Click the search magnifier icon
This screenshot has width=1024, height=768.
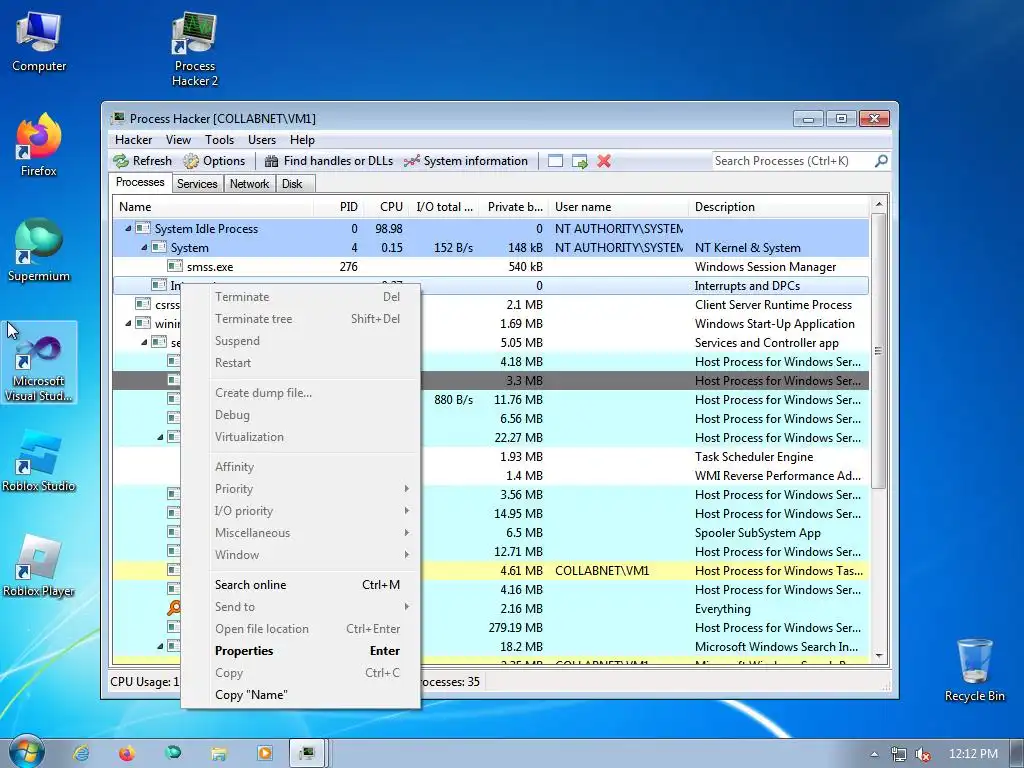(881, 161)
